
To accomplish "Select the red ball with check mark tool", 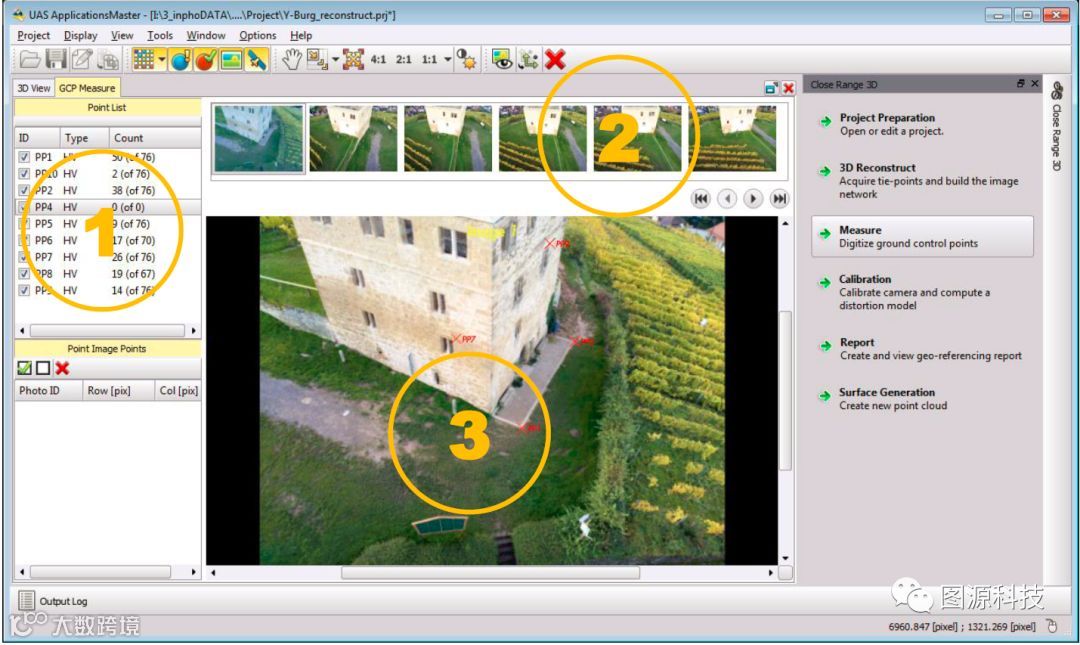I will tap(206, 60).
